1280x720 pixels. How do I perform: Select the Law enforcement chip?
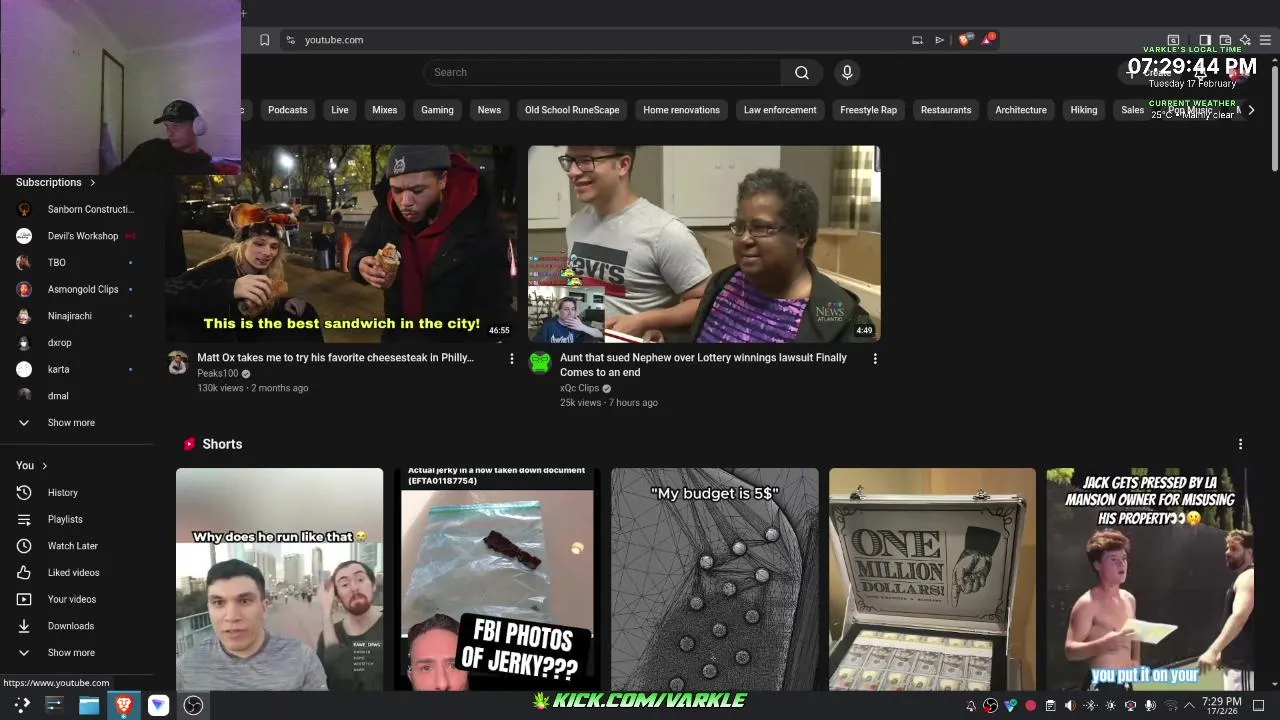click(x=780, y=110)
